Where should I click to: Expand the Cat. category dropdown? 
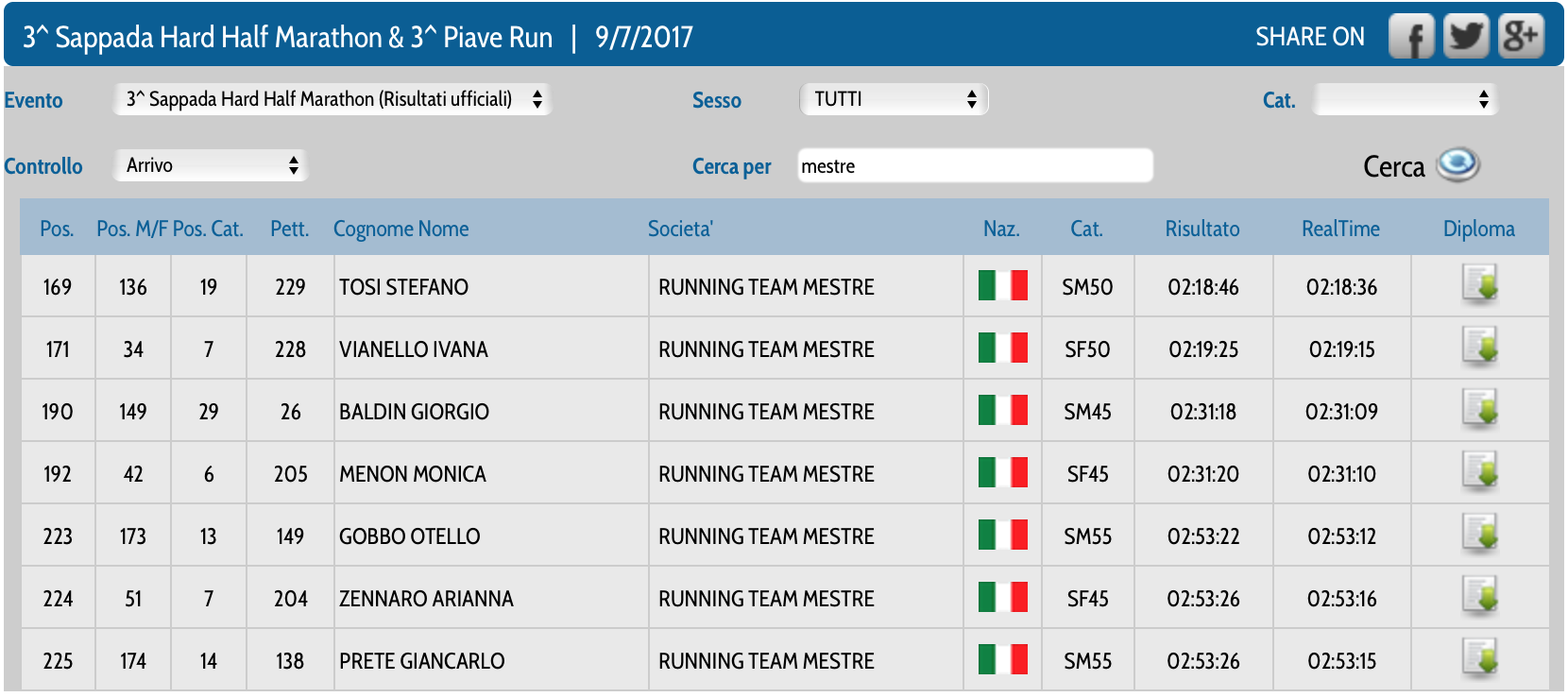[1405, 99]
